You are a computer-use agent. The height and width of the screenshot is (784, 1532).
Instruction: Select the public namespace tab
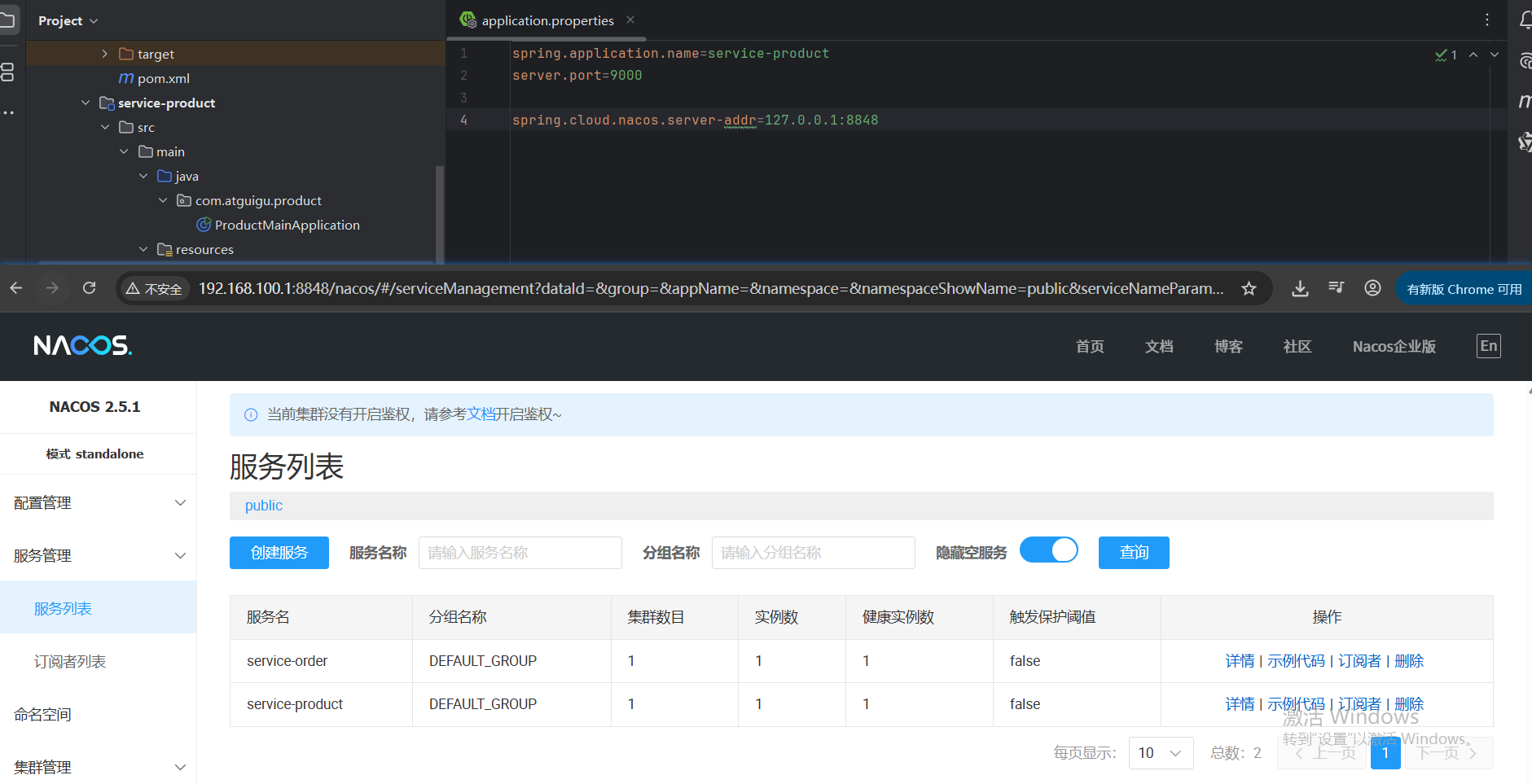pyautogui.click(x=264, y=506)
